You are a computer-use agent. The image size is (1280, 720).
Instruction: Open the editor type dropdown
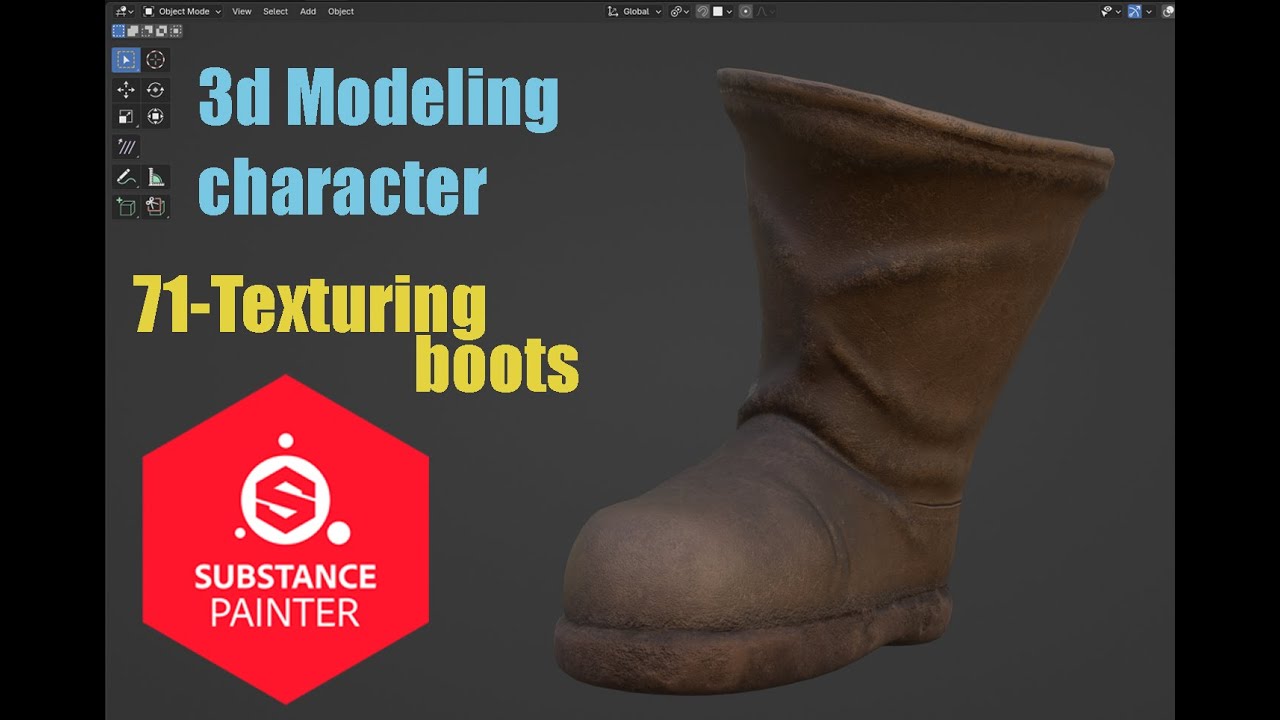(x=124, y=11)
